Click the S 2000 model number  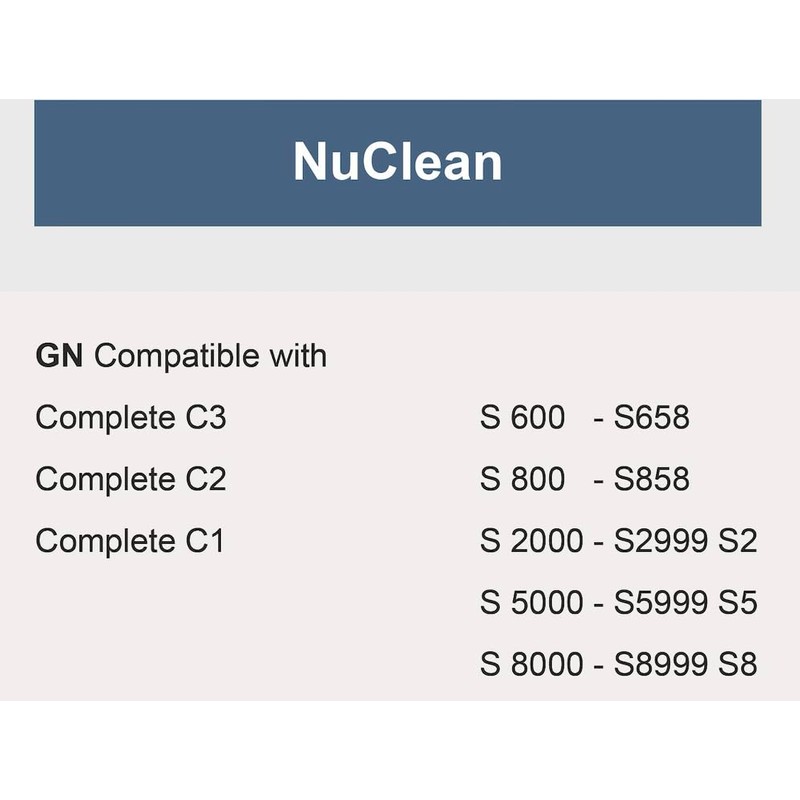[531, 541]
